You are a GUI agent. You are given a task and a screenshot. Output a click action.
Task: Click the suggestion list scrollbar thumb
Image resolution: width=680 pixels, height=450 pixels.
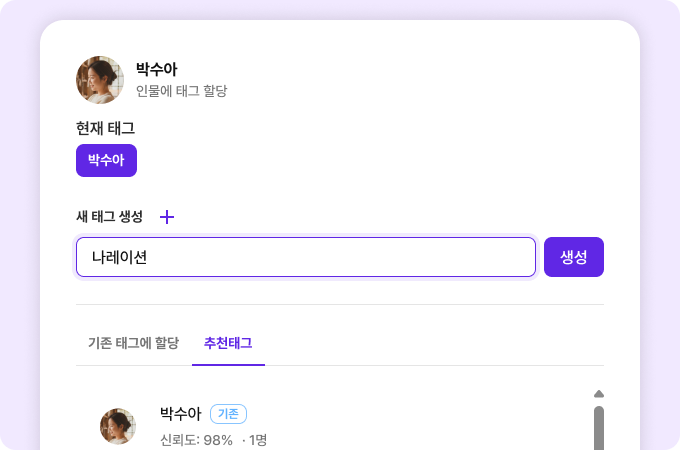(599, 428)
